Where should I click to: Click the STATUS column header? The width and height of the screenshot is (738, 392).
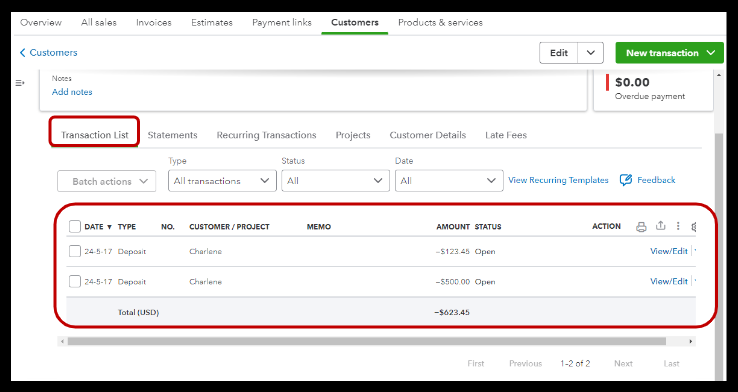[x=488, y=227]
